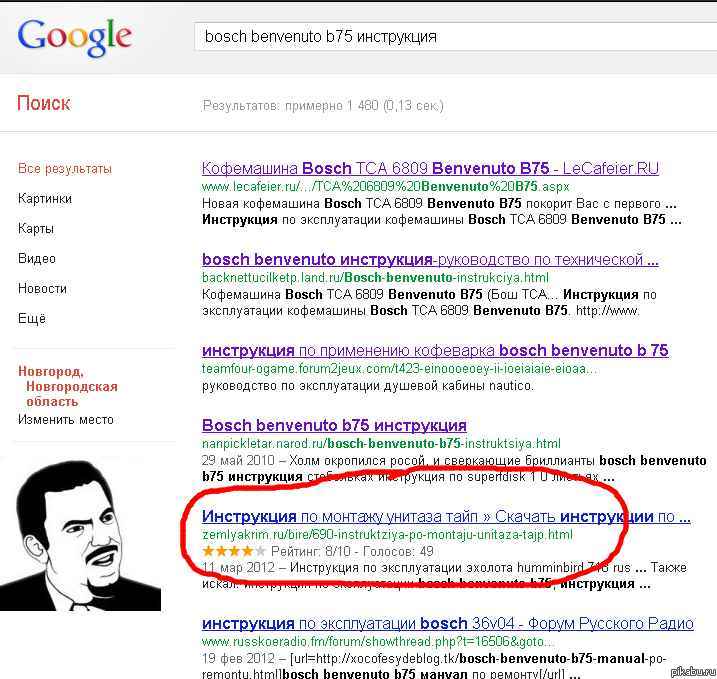717x679 pixels.
Task: Switch to Карты results
Action: point(36,228)
